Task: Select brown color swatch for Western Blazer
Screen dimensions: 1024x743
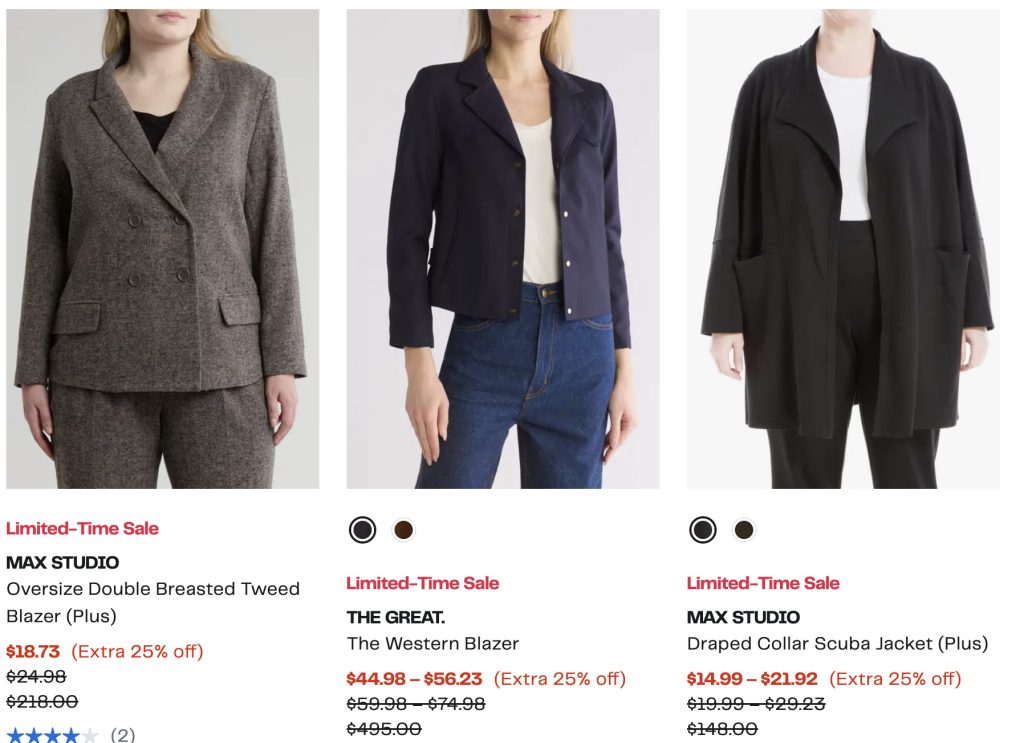Action: [404, 529]
